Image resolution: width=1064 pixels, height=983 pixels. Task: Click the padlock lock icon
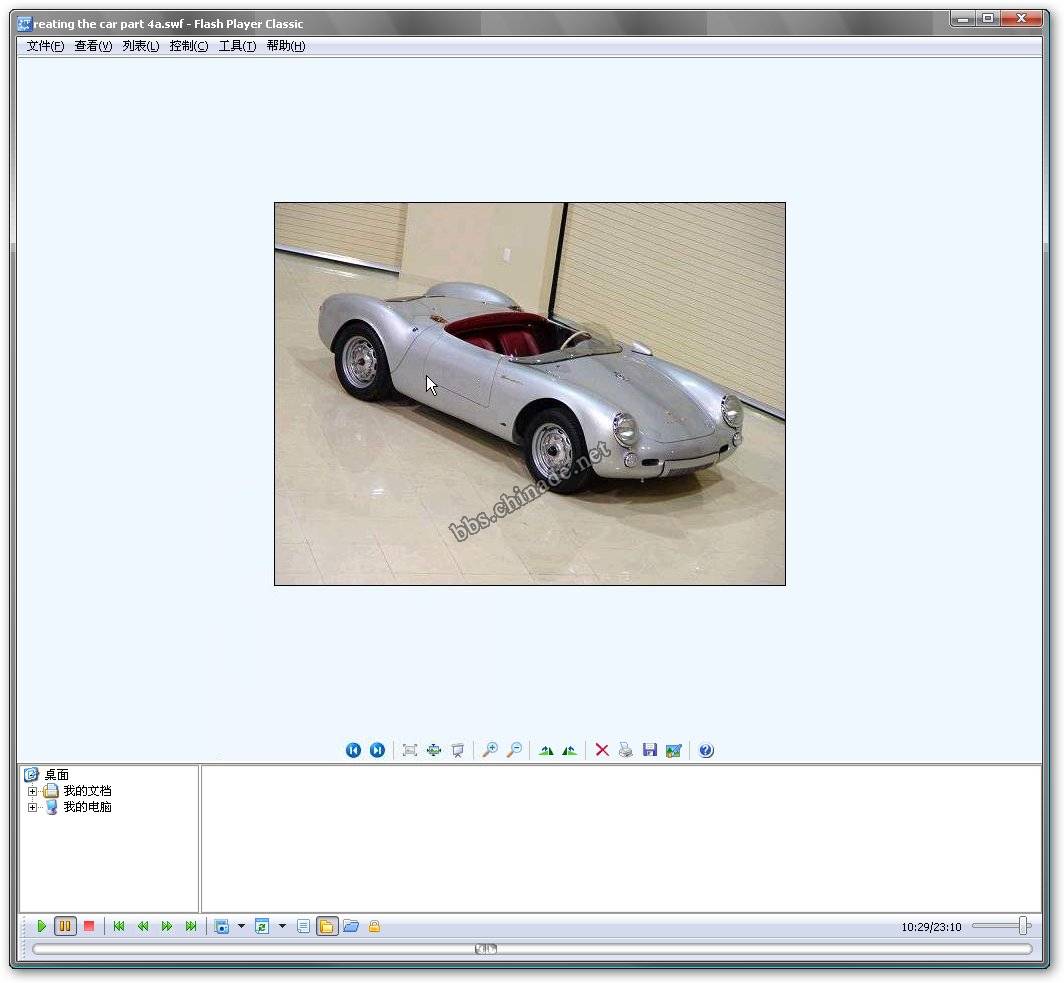point(374,927)
